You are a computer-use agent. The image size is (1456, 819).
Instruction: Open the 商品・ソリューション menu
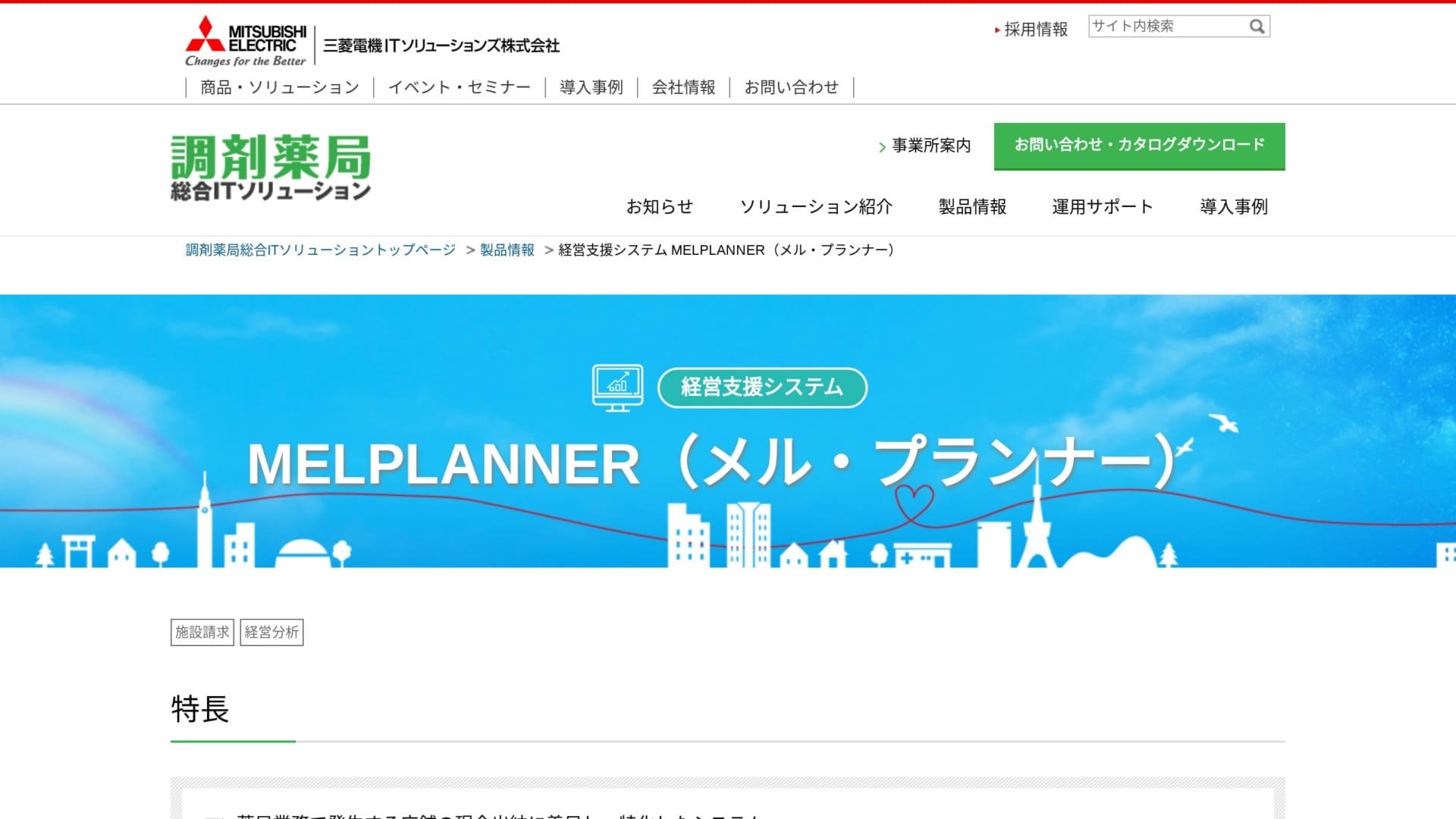tap(278, 86)
